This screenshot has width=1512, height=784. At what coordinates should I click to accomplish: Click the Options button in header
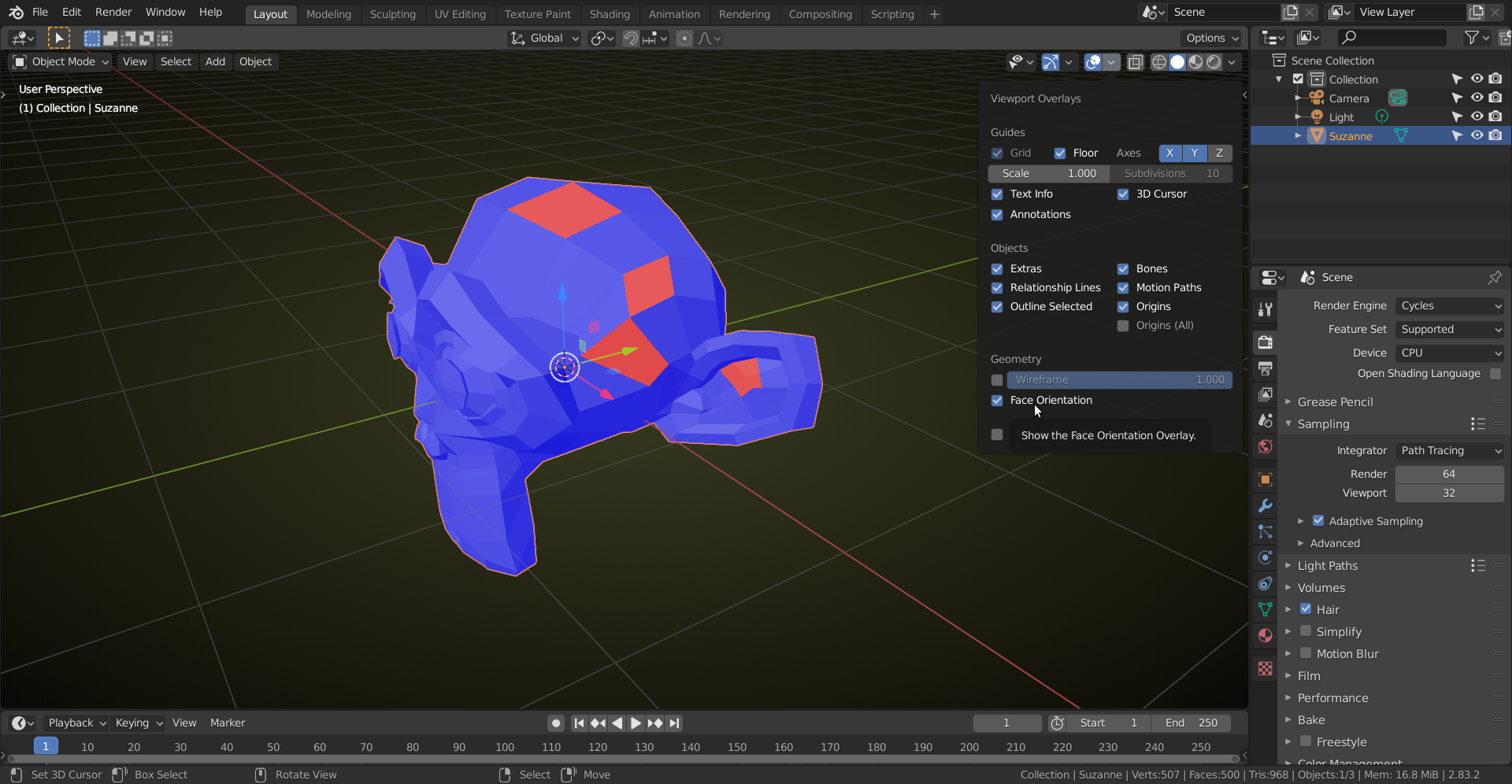tap(1210, 39)
